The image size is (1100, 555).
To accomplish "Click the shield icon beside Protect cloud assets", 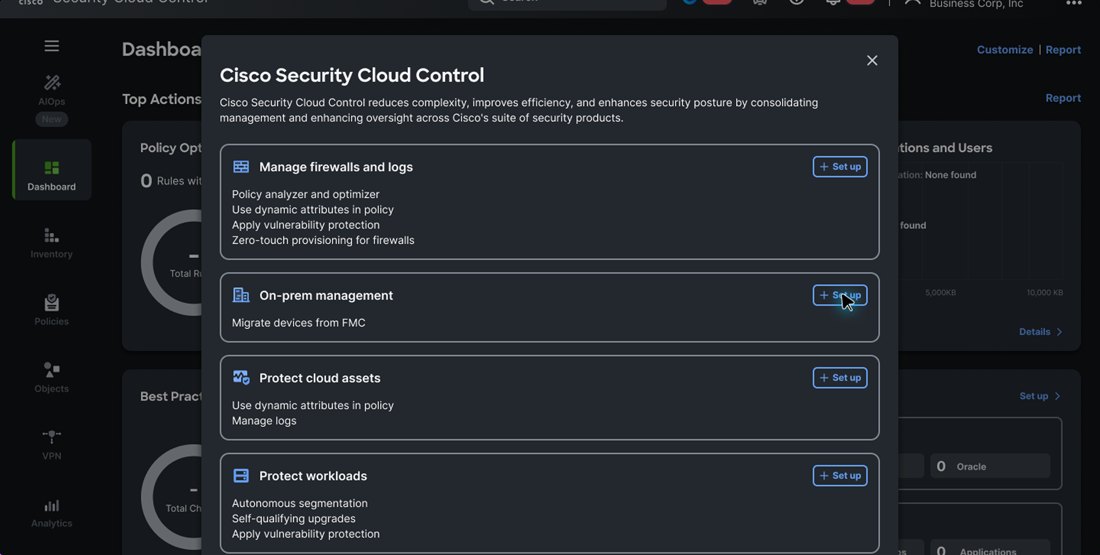I will (x=241, y=377).
